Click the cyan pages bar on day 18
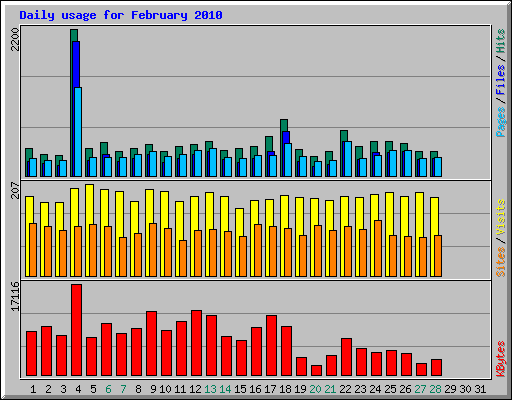 pos(288,160)
